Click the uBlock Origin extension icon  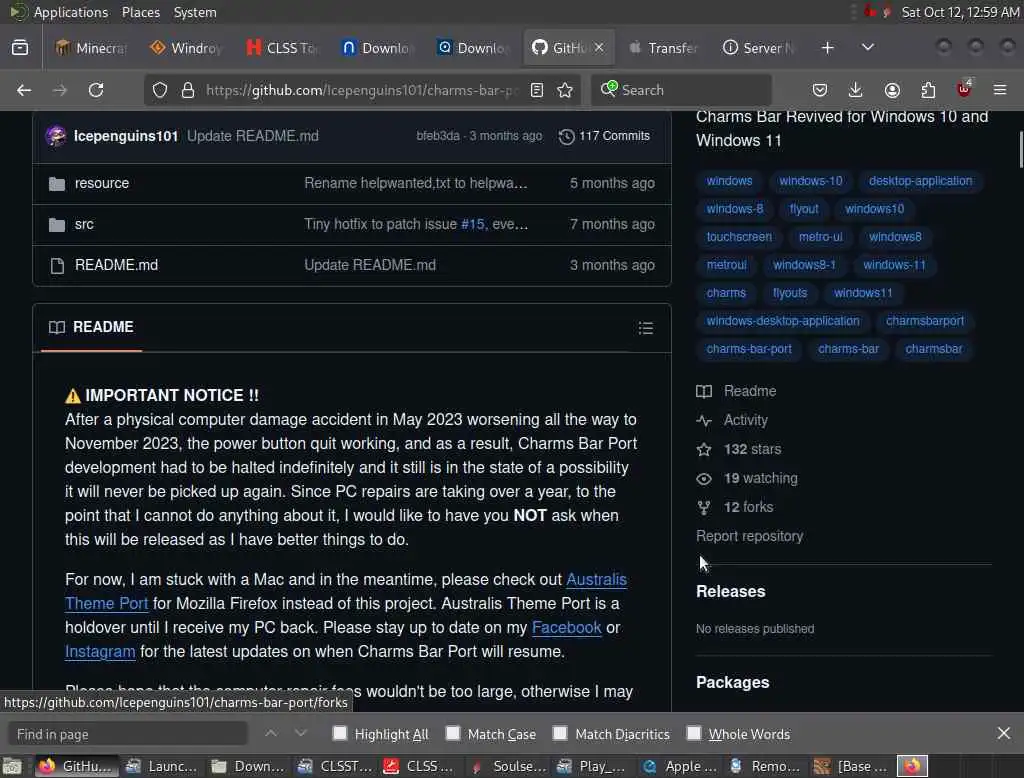click(x=964, y=89)
